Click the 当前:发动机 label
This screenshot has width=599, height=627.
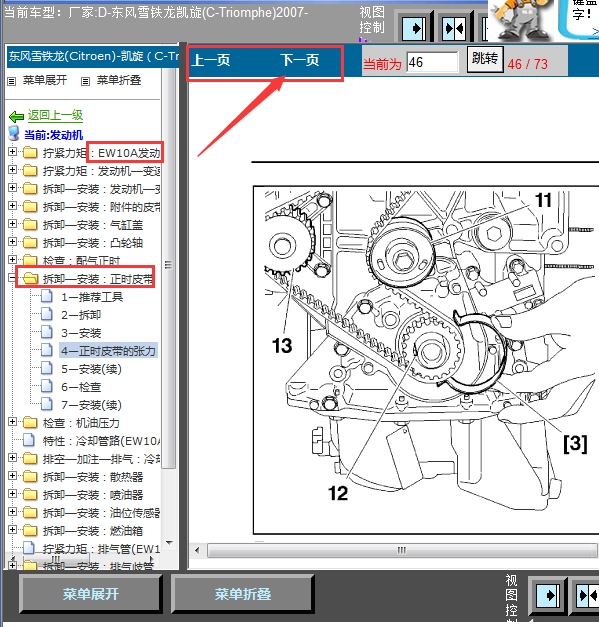(54, 135)
